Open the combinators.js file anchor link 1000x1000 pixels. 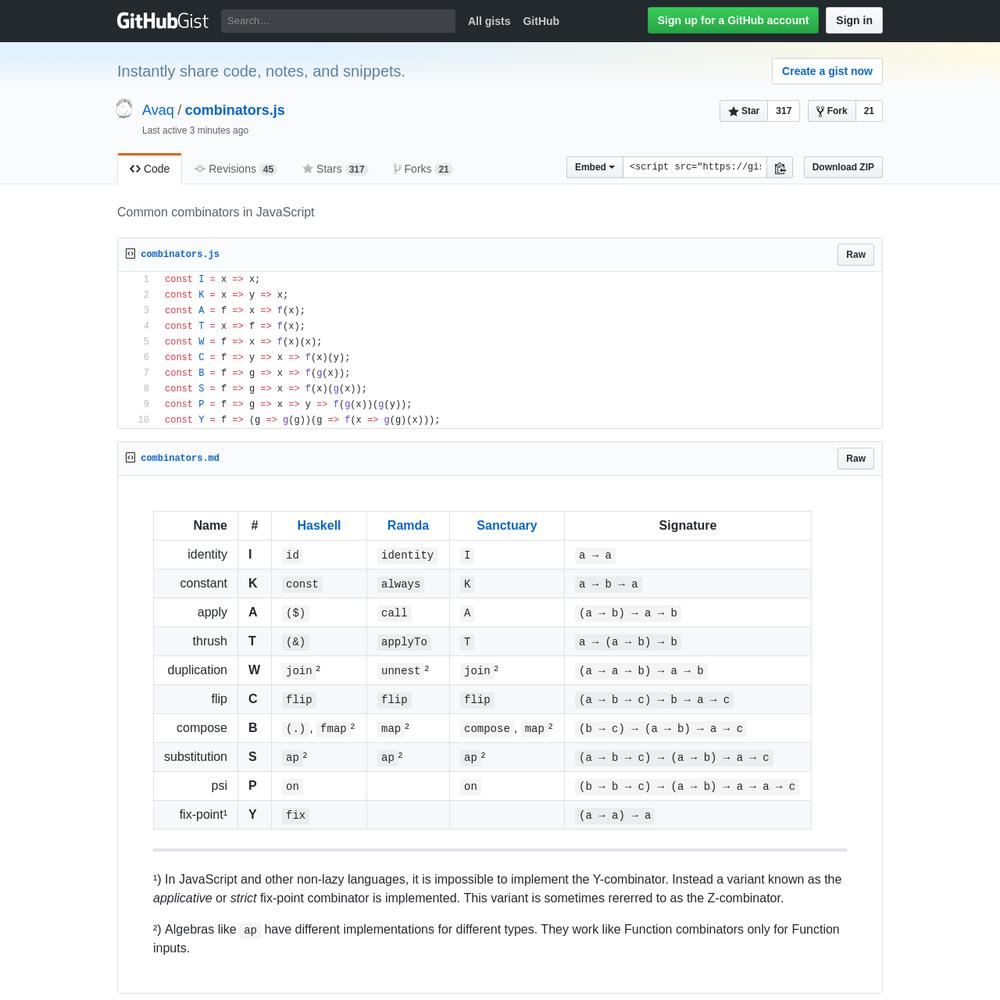pos(180,254)
